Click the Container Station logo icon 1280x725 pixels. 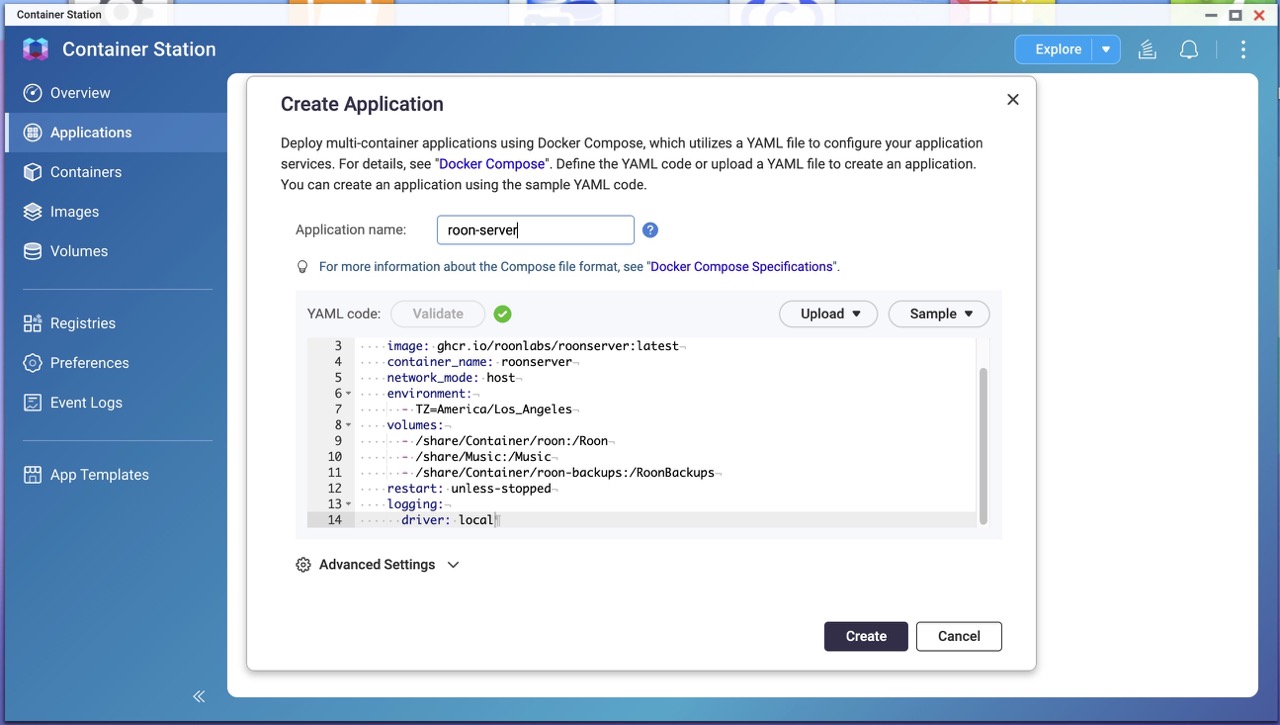[x=35, y=49]
